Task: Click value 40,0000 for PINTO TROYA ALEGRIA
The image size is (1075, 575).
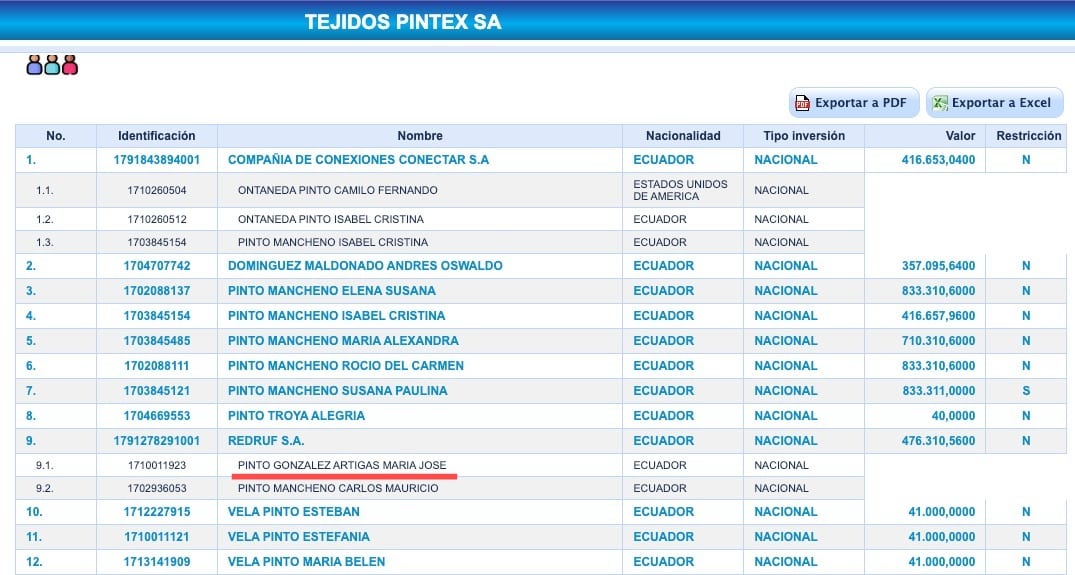Action: click(953, 416)
